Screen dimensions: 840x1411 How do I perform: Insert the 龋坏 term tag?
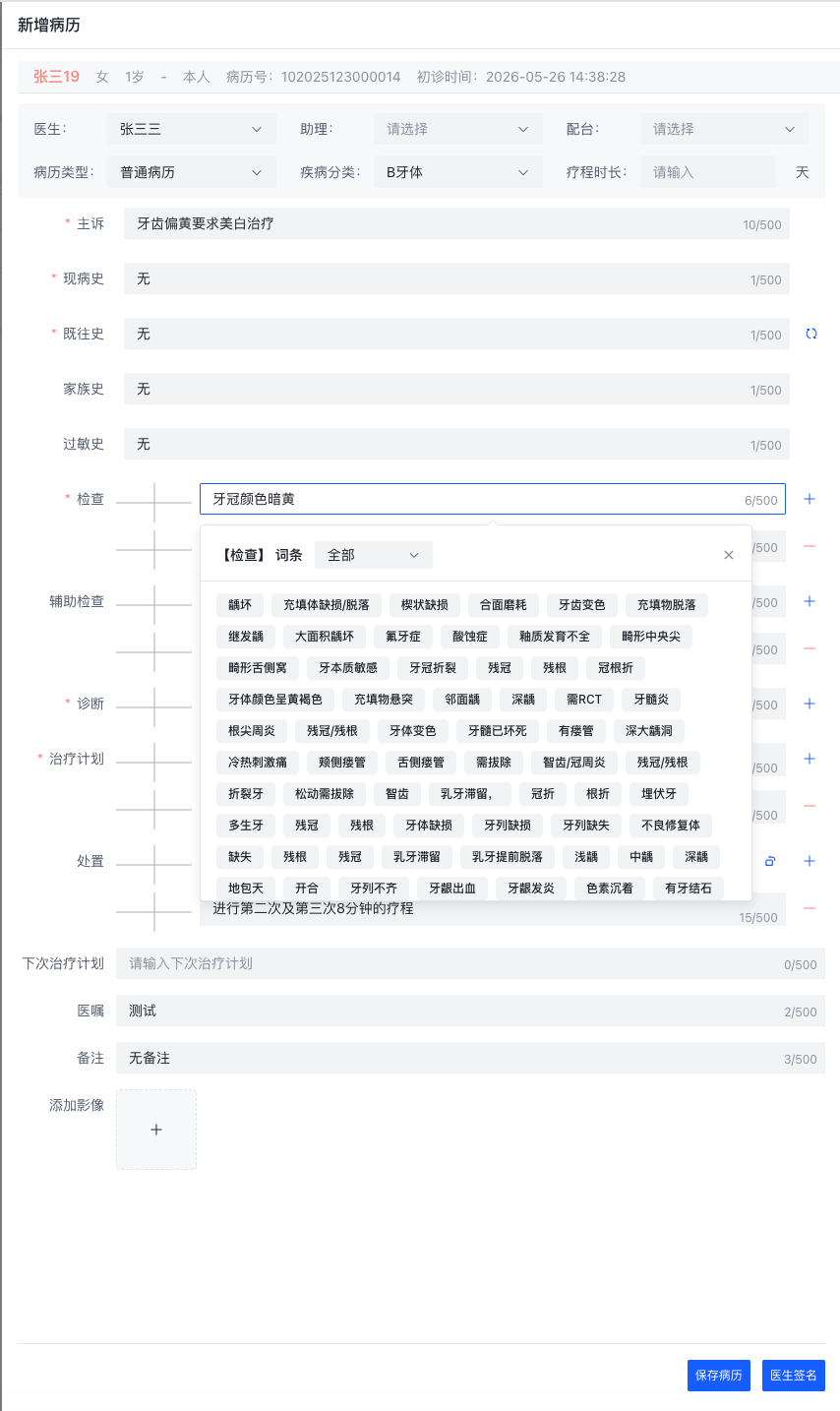[x=240, y=605]
